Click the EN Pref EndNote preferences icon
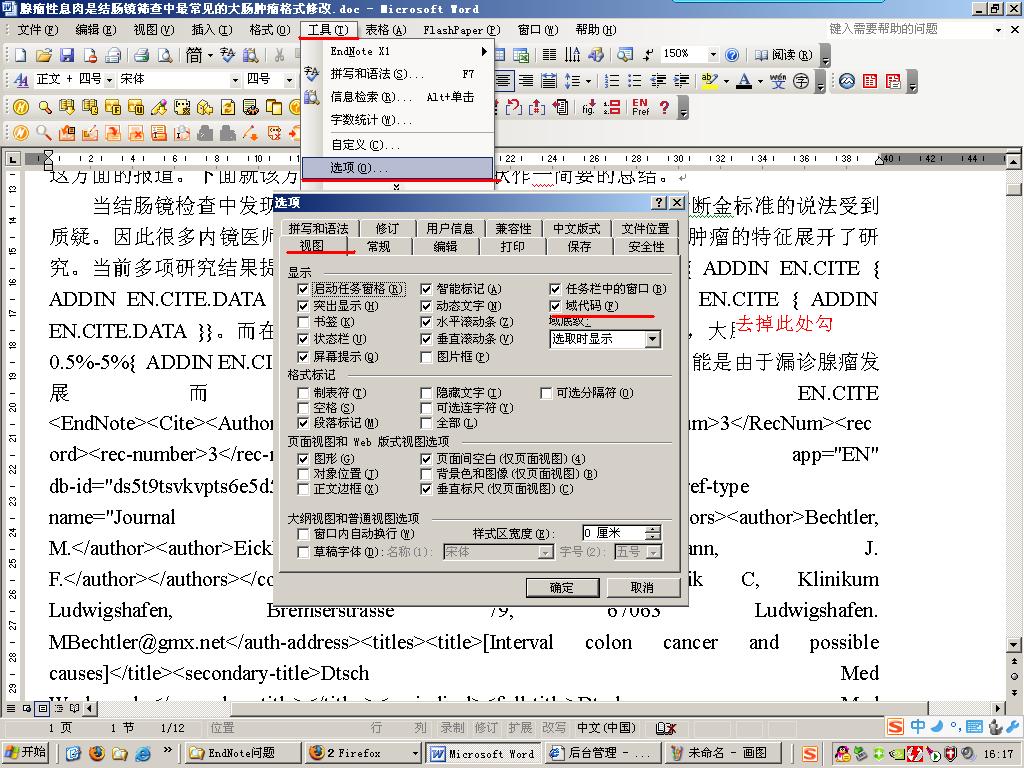This screenshot has width=1024, height=768. (x=640, y=107)
